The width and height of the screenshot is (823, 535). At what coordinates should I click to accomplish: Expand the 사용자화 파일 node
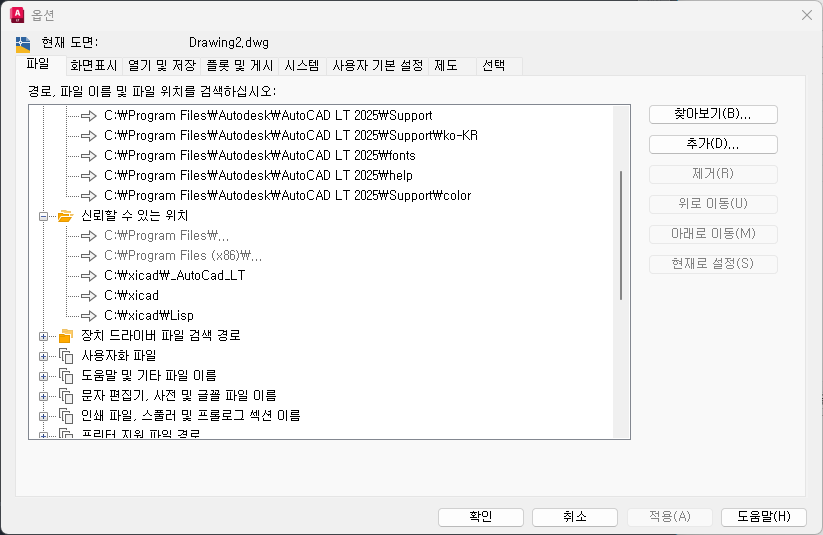point(44,356)
